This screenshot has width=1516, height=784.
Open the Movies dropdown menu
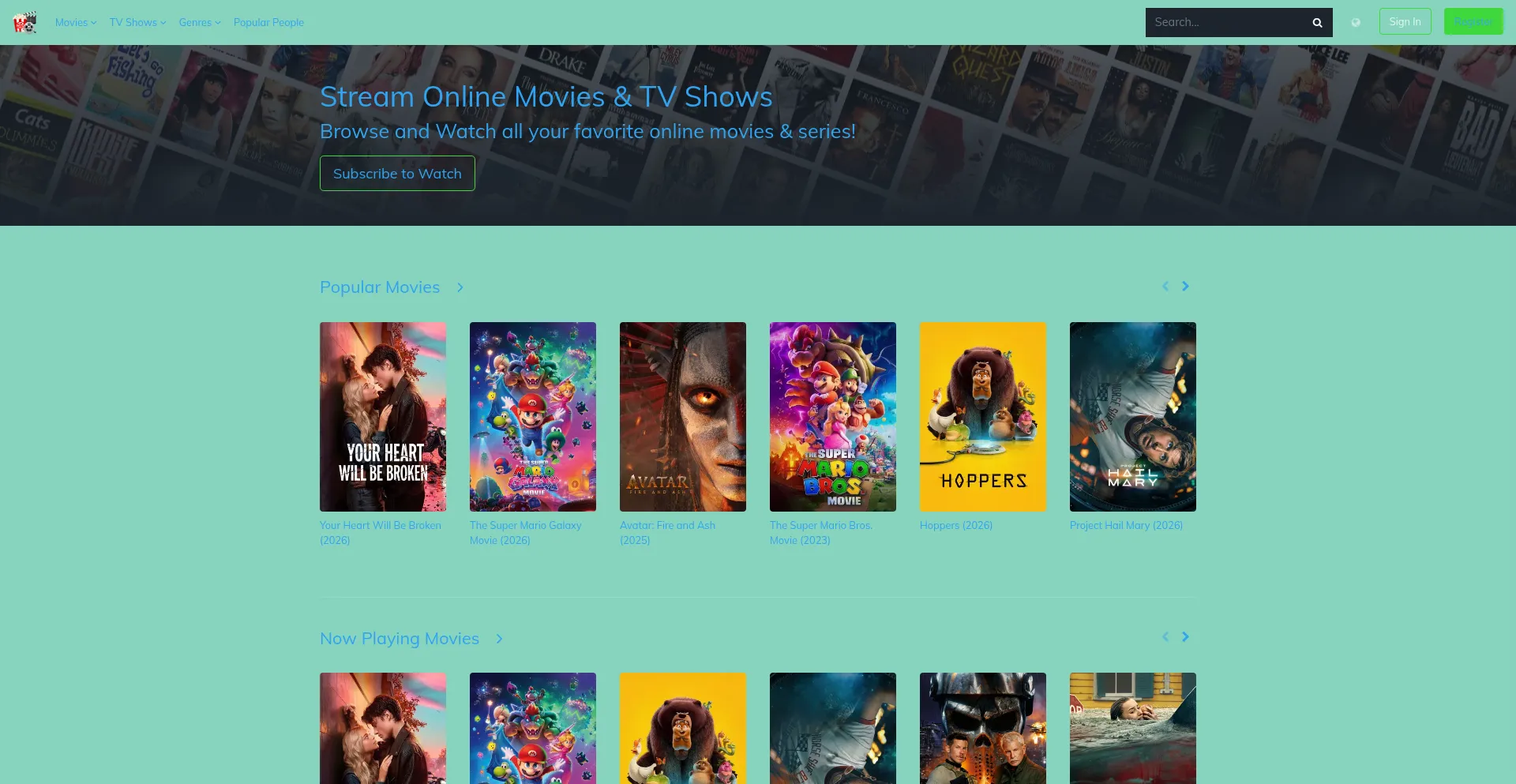(76, 22)
